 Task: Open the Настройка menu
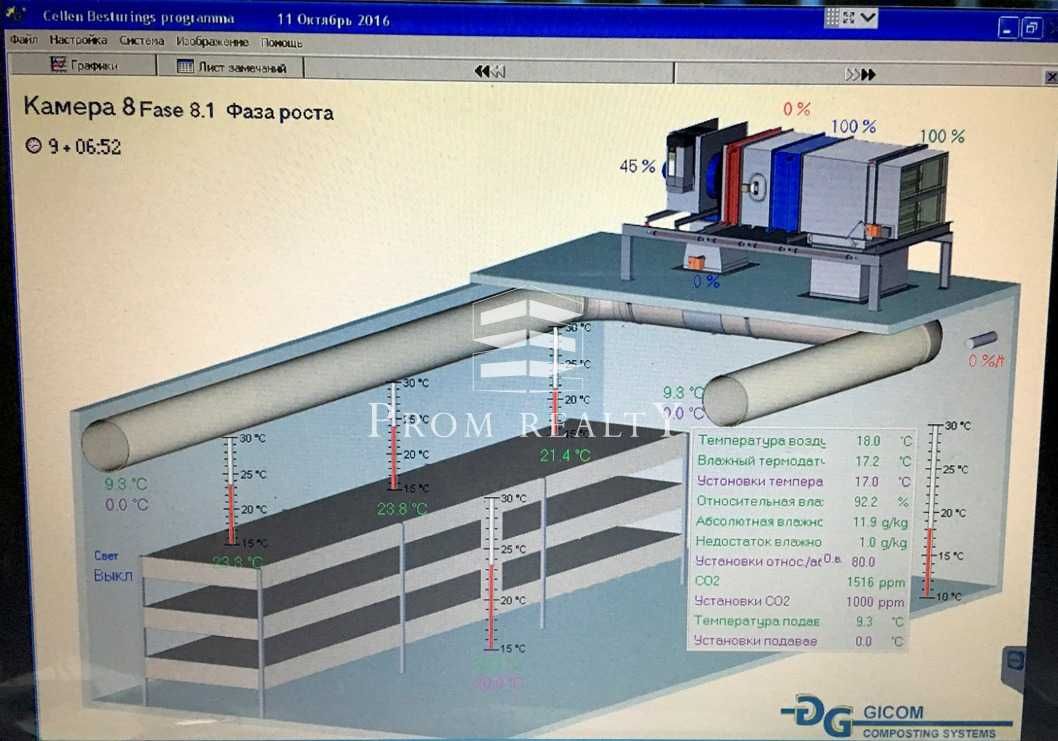[x=78, y=40]
